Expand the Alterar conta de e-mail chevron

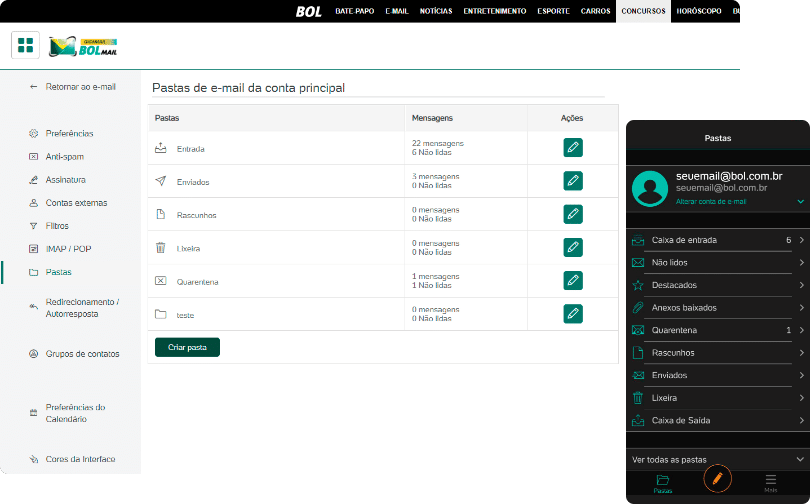800,202
